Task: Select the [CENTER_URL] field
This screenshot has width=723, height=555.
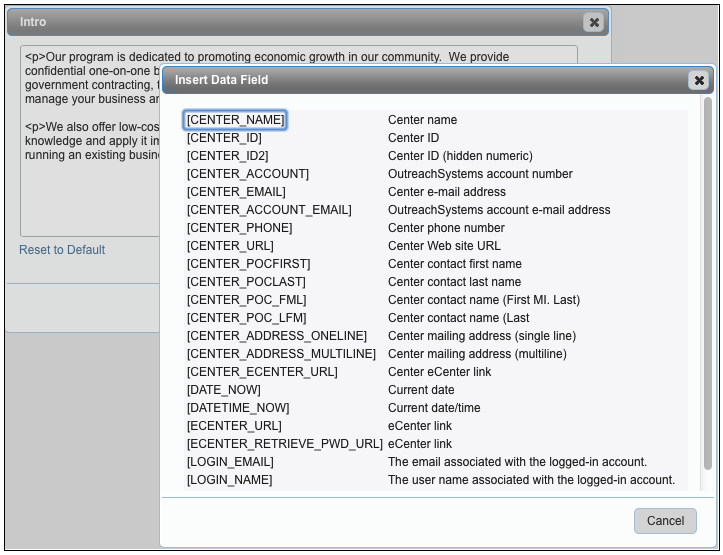Action: 230,246
